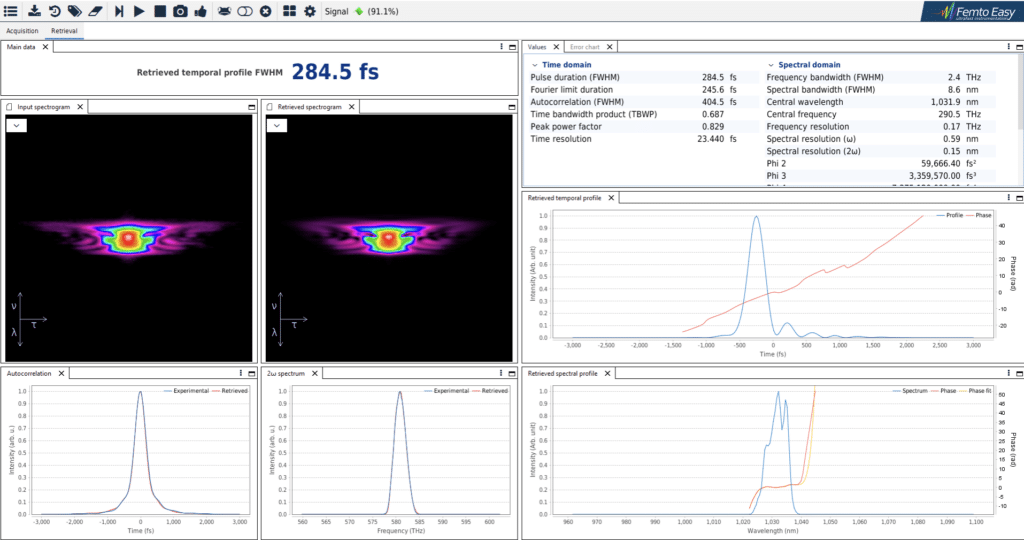Toggle Retrieved legend in Autocorrelation chart
The width and height of the screenshot is (1024, 540).
230,390
